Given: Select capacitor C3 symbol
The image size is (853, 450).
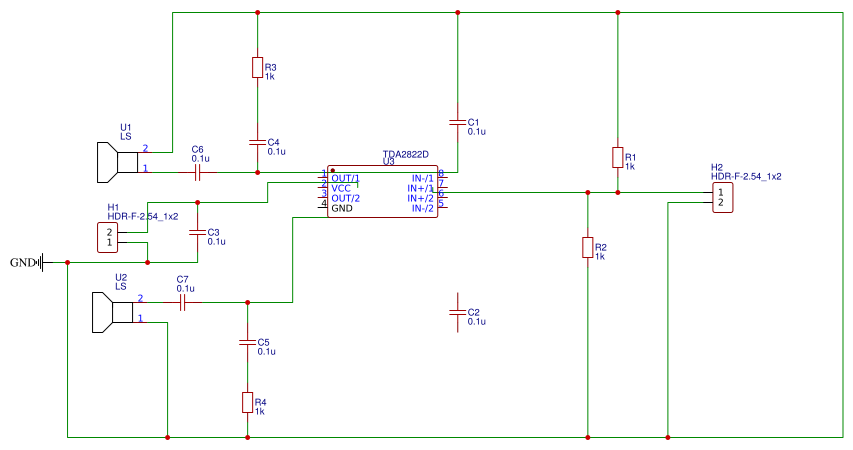Looking at the screenshot, I should [x=197, y=232].
